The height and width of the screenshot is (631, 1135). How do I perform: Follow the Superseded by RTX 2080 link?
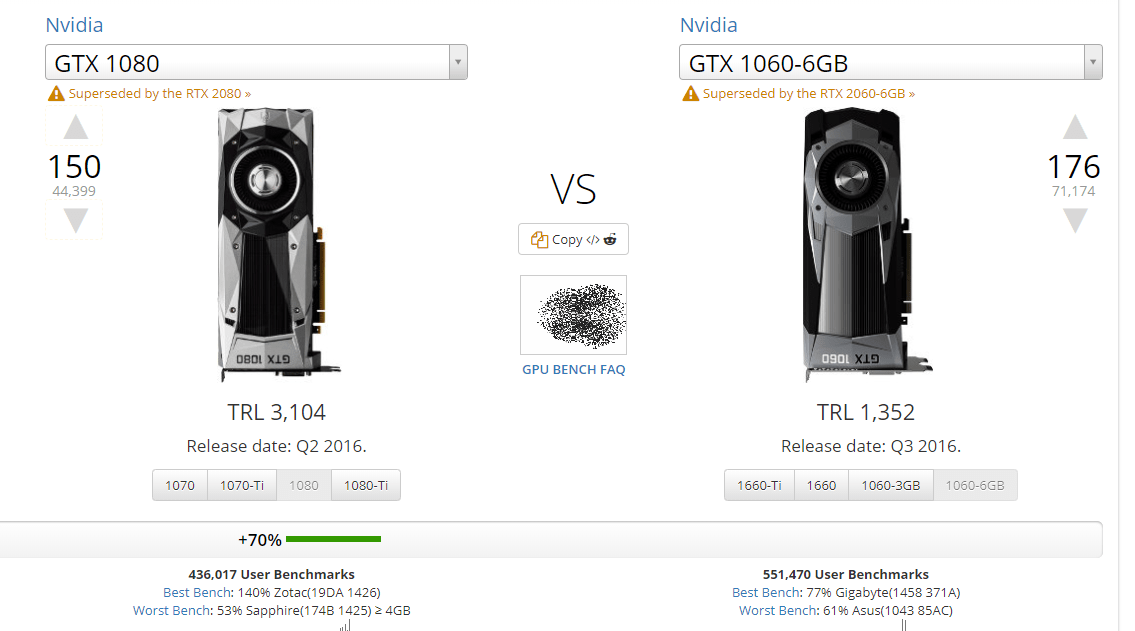(160, 94)
